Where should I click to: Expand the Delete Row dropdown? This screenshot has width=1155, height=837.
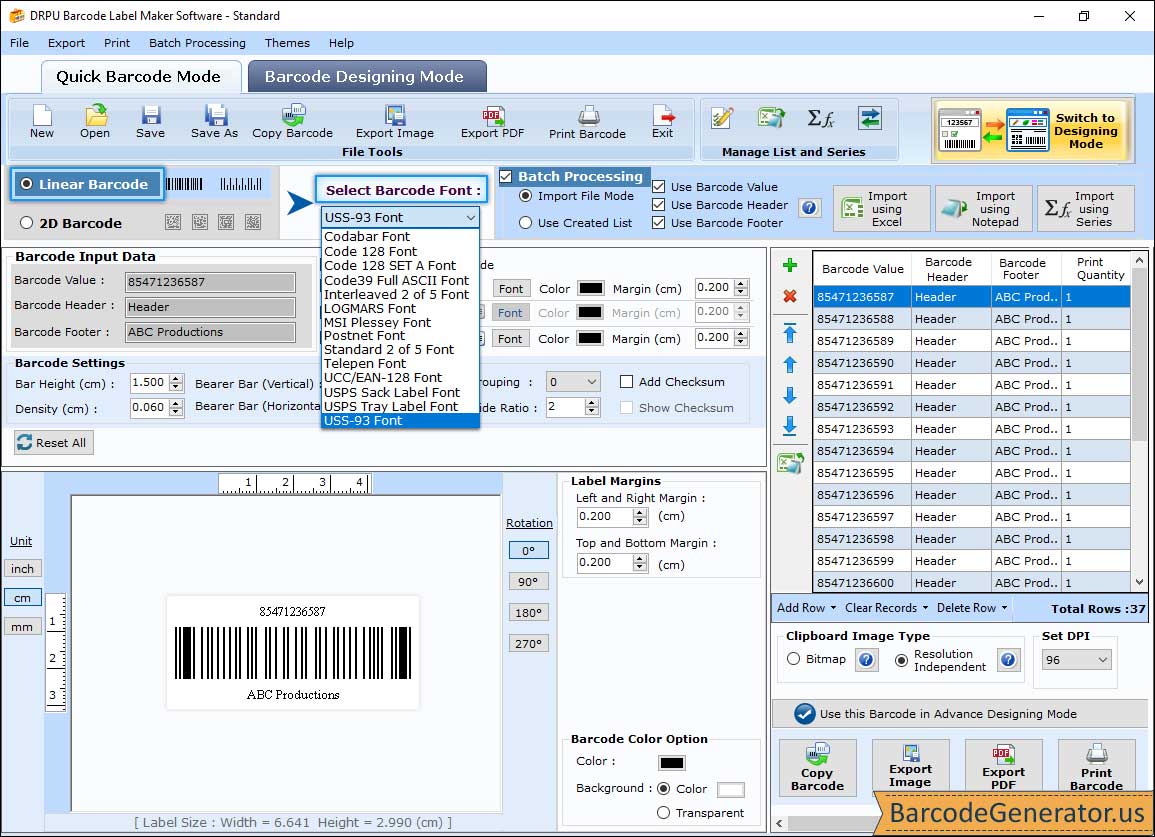tap(972, 608)
